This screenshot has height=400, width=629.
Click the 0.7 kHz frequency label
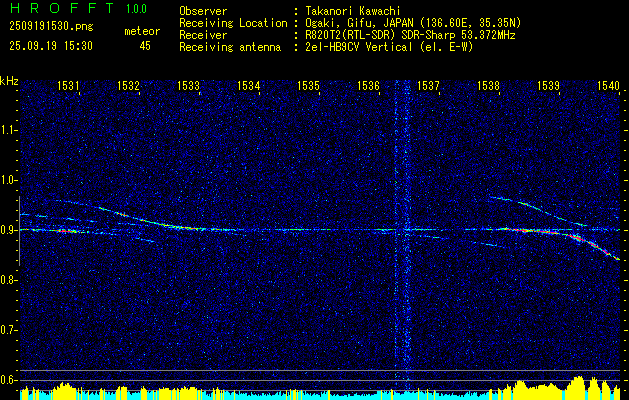coord(8,330)
